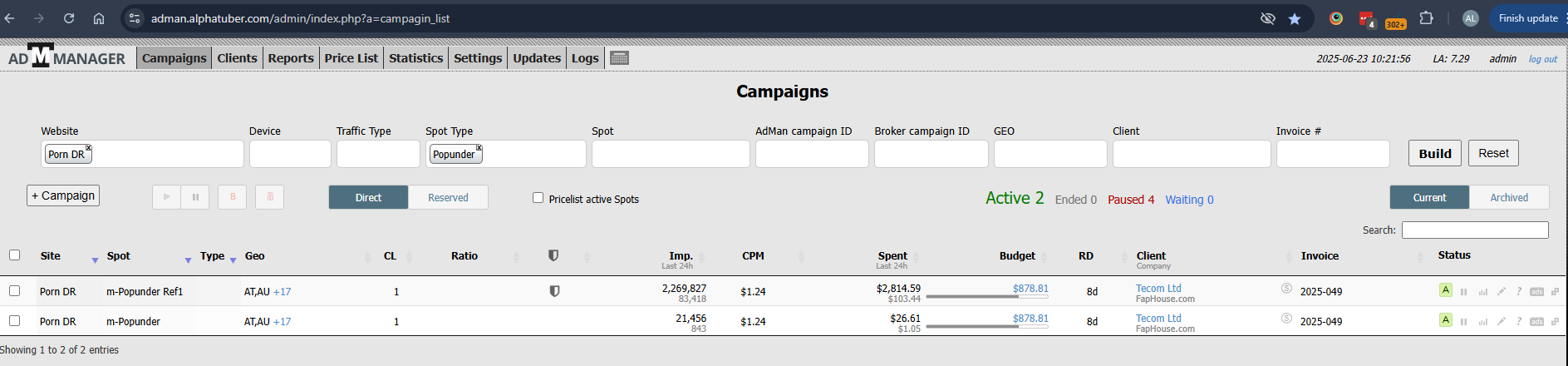The image size is (1568, 366).
Task: Open the statistics chart icon for m-Popunder Ref1
Action: tap(1482, 292)
